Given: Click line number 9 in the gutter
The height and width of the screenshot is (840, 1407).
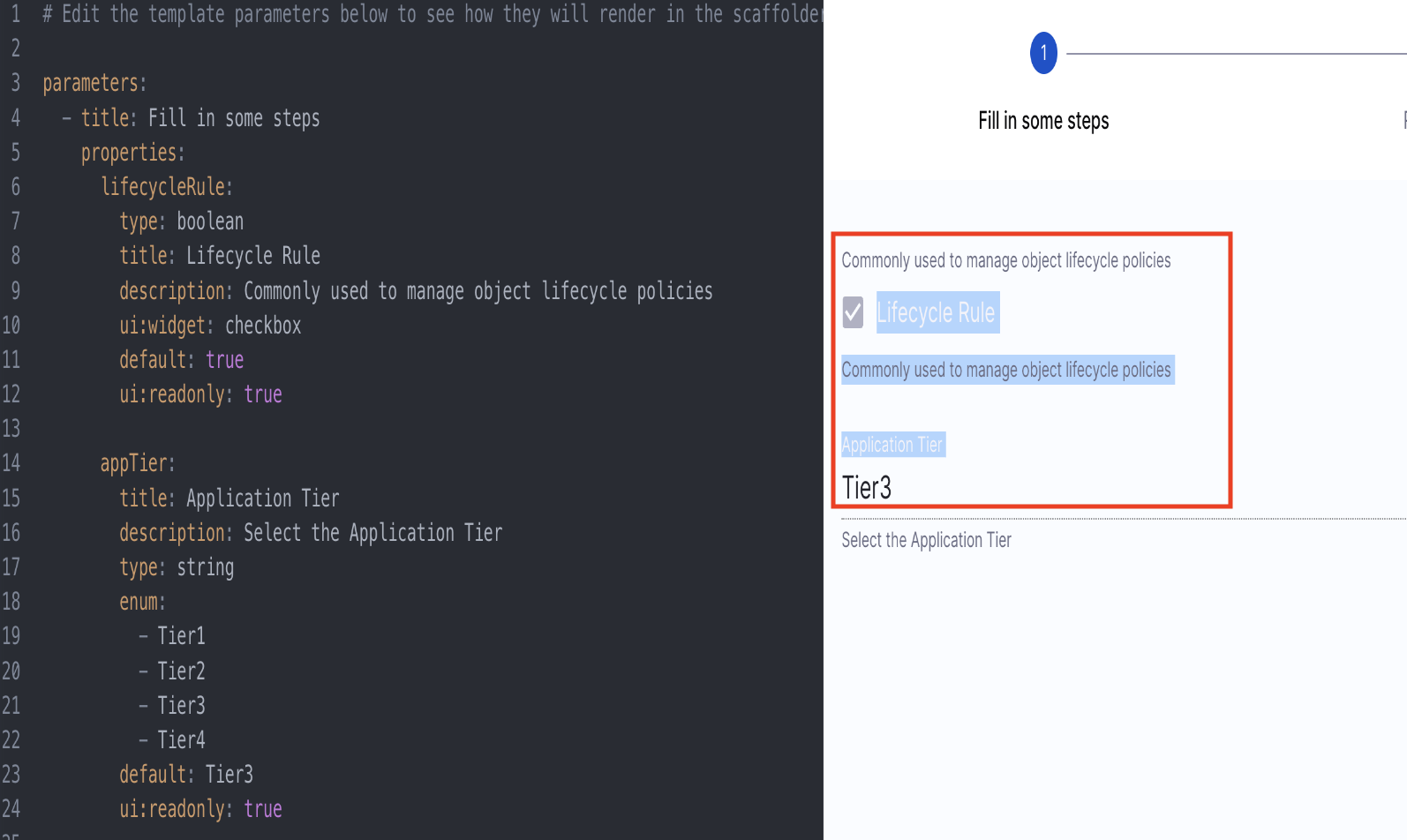Looking at the screenshot, I should click(15, 291).
